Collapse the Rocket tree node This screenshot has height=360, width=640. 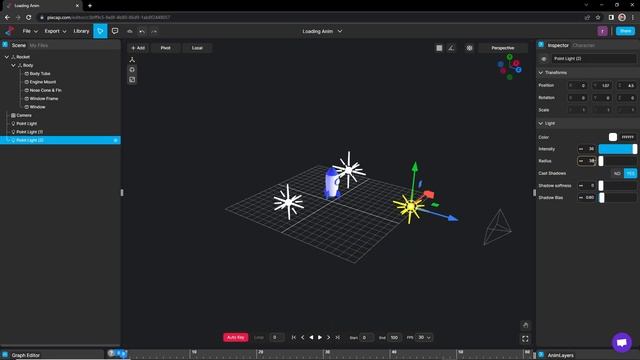(x=7, y=57)
